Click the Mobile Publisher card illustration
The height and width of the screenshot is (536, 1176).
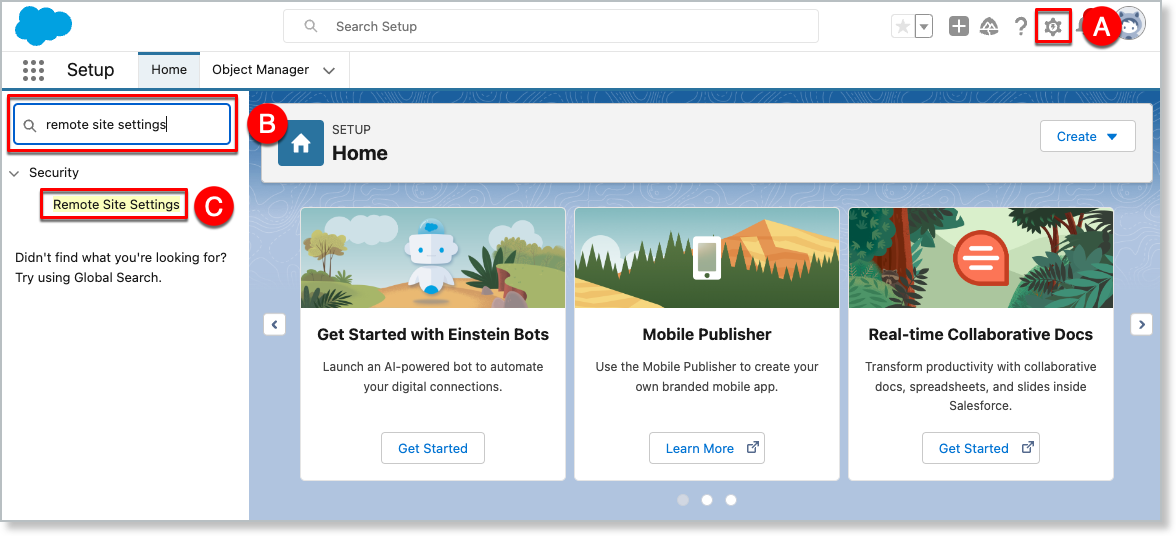tap(706, 258)
